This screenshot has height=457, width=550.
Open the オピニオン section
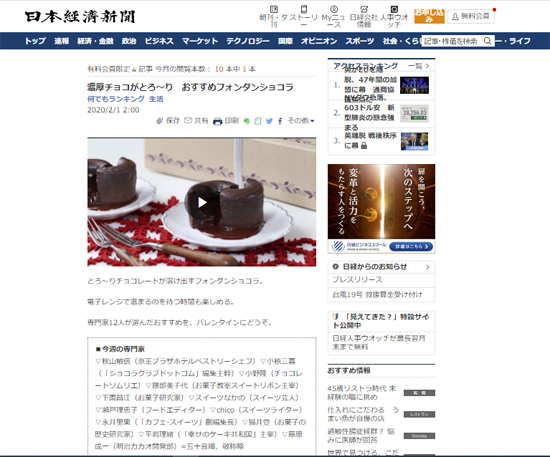[319, 41]
